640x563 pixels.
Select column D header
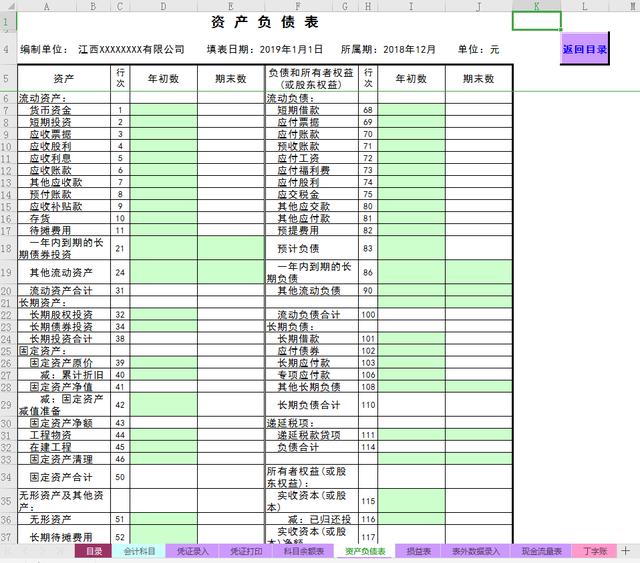click(163, 6)
